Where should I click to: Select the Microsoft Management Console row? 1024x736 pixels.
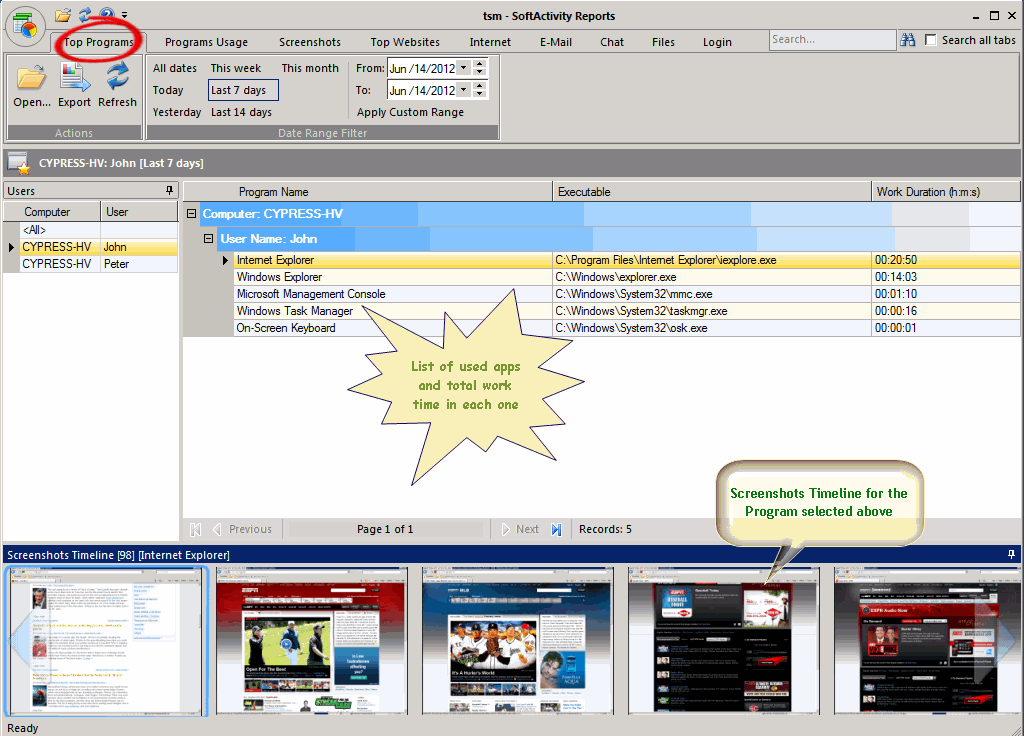[x=627, y=294]
